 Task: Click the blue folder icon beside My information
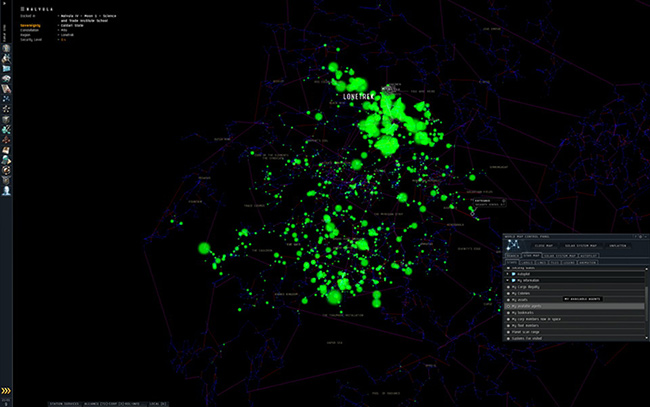point(514,280)
